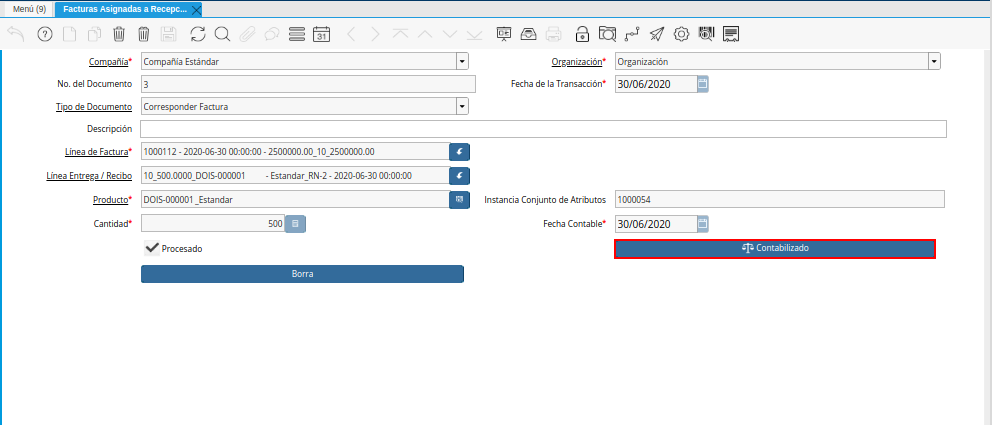This screenshot has width=992, height=425.
Task: Jump to last record icon
Action: click(x=474, y=34)
